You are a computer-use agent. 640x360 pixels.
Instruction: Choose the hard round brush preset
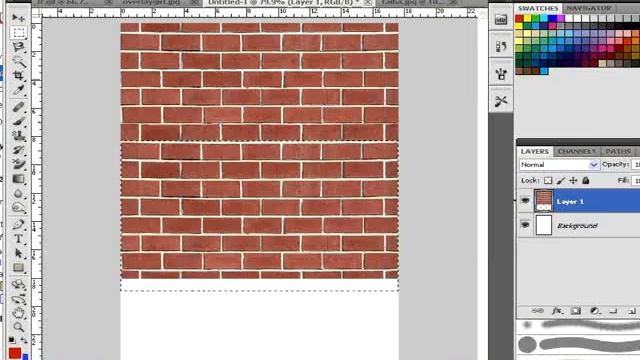pos(527,344)
